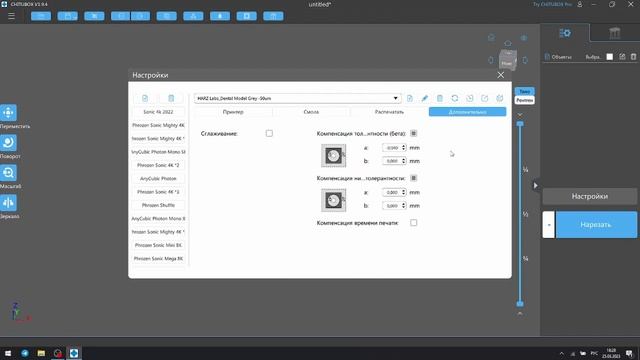Enable the Сглаживание checkbox
Image resolution: width=640 pixels, height=360 pixels.
tap(269, 133)
